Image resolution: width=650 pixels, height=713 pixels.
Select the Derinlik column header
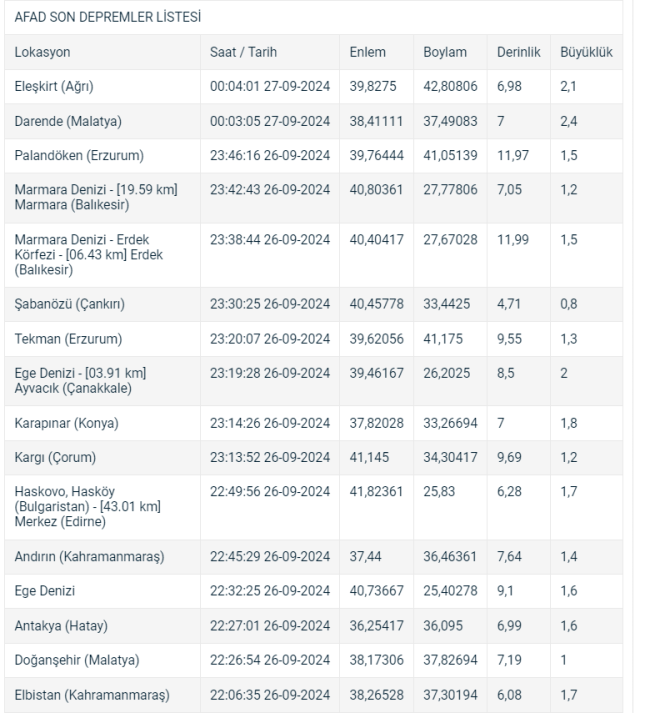coord(519,52)
